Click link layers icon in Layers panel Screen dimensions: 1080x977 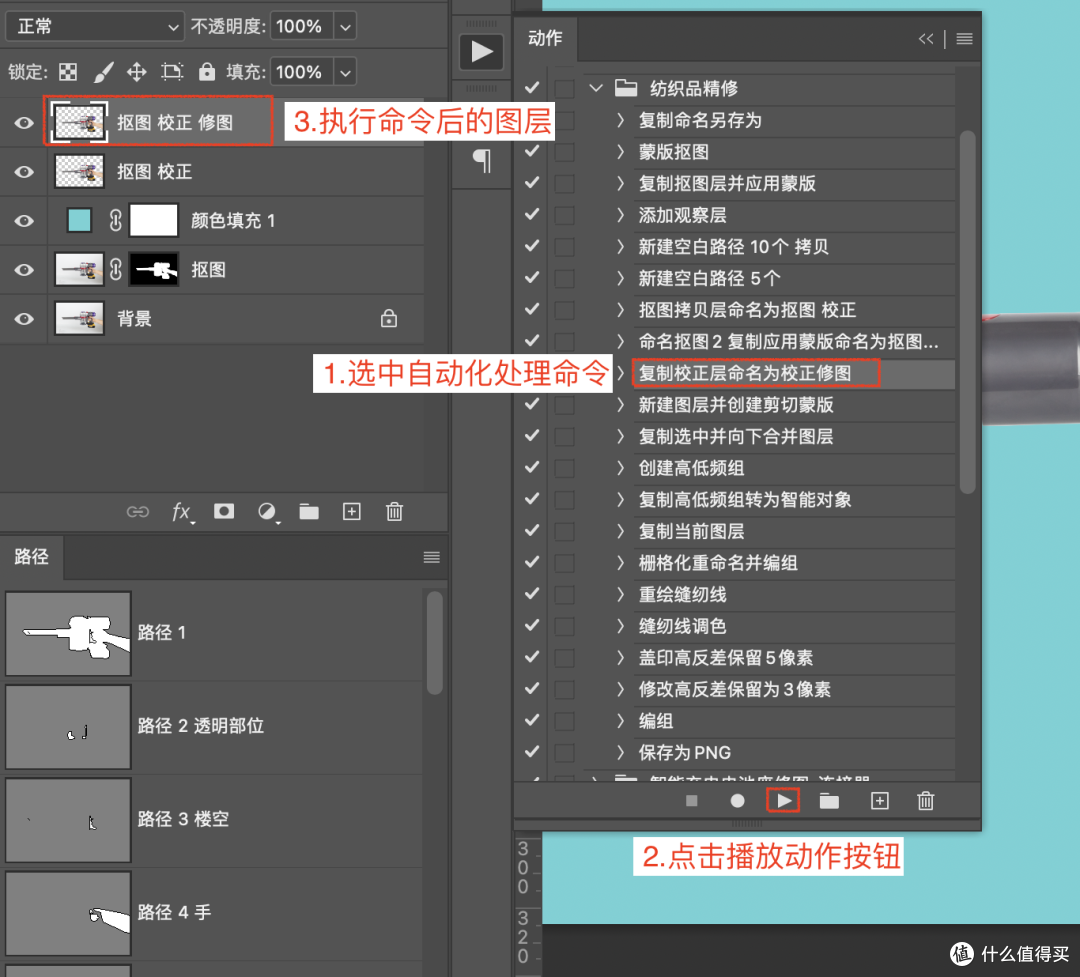click(x=137, y=512)
